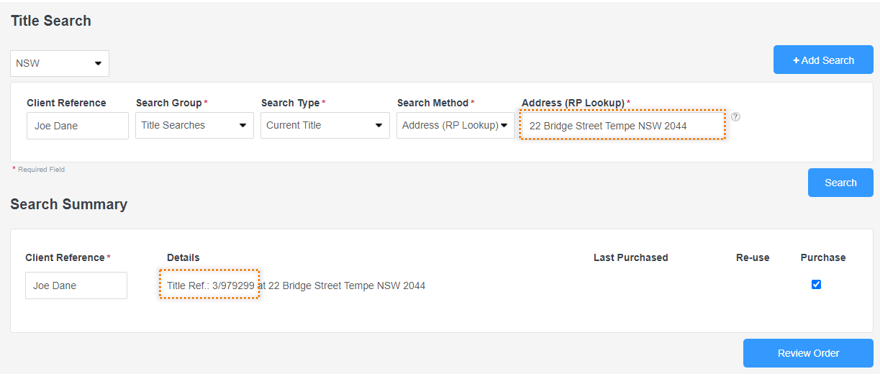The image size is (880, 375).
Task: Click the Details column header
Action: (x=183, y=258)
